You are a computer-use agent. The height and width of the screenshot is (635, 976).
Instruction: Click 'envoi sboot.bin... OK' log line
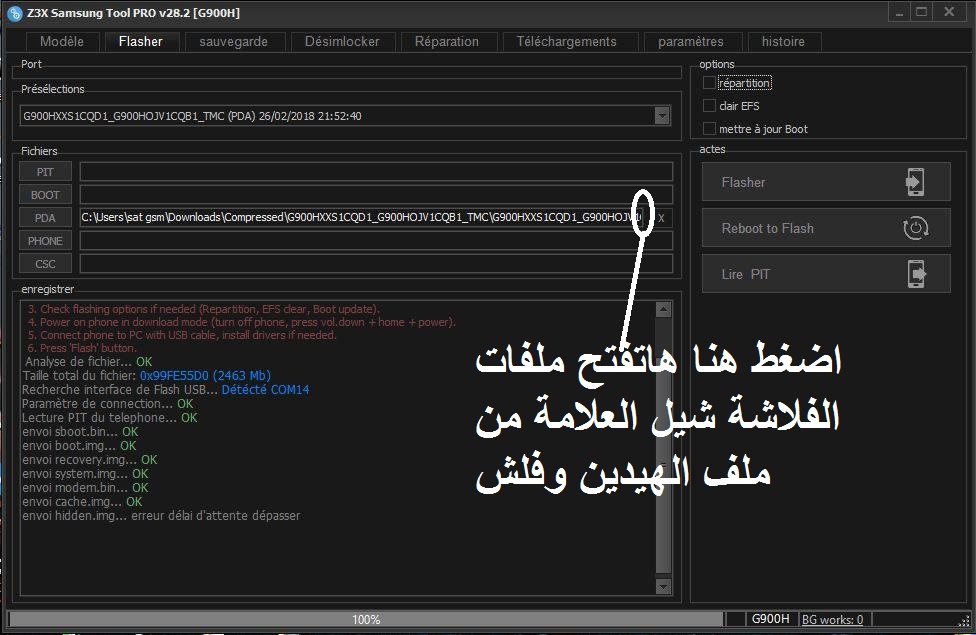point(80,431)
